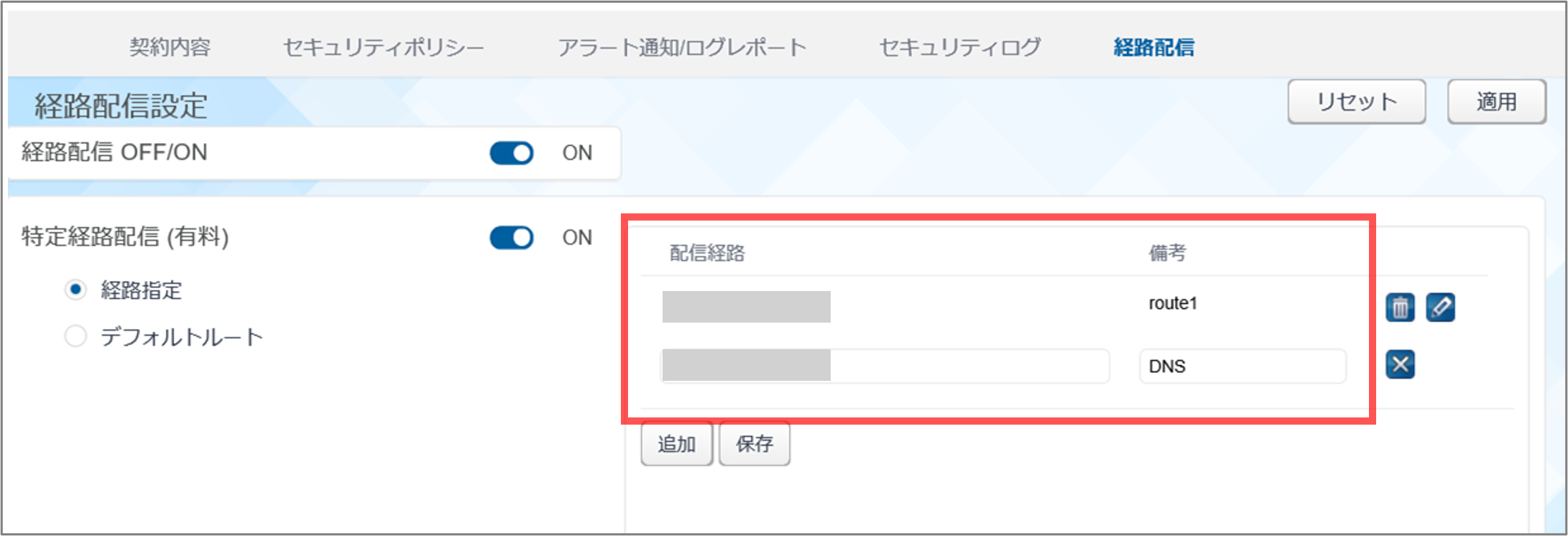1568x536 pixels.
Task: Open the 契約内容 tab
Action: 170,47
